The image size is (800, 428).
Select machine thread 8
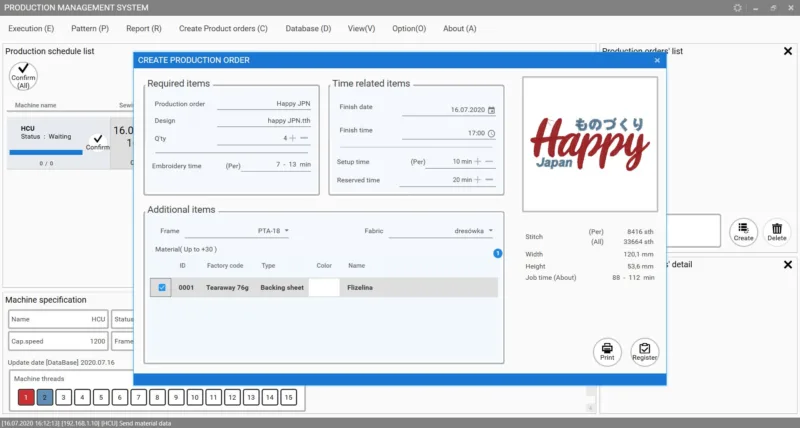pyautogui.click(x=157, y=397)
